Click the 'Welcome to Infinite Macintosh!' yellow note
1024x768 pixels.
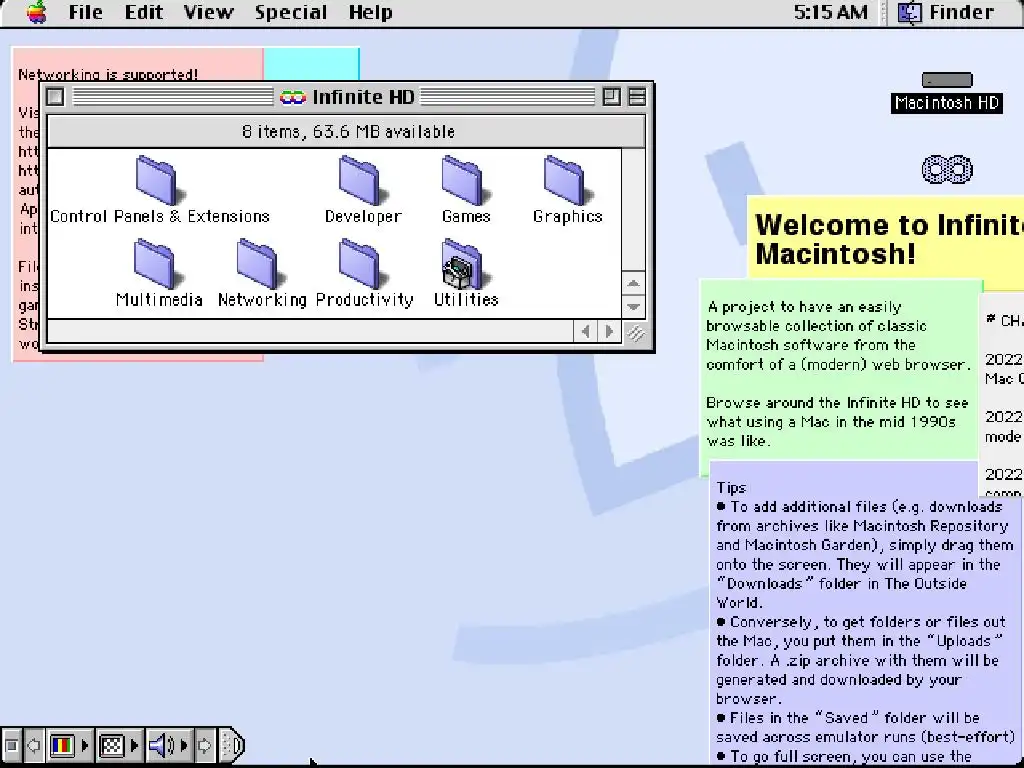pyautogui.click(x=886, y=239)
